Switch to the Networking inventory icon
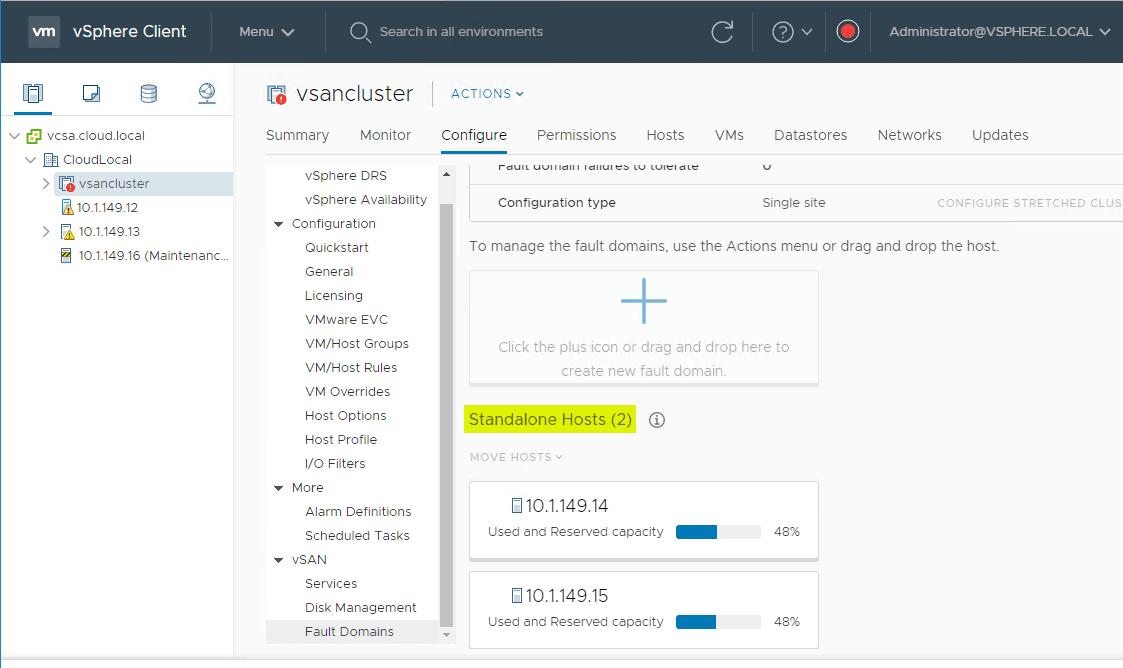The height and width of the screenshot is (668, 1123). pos(206,94)
